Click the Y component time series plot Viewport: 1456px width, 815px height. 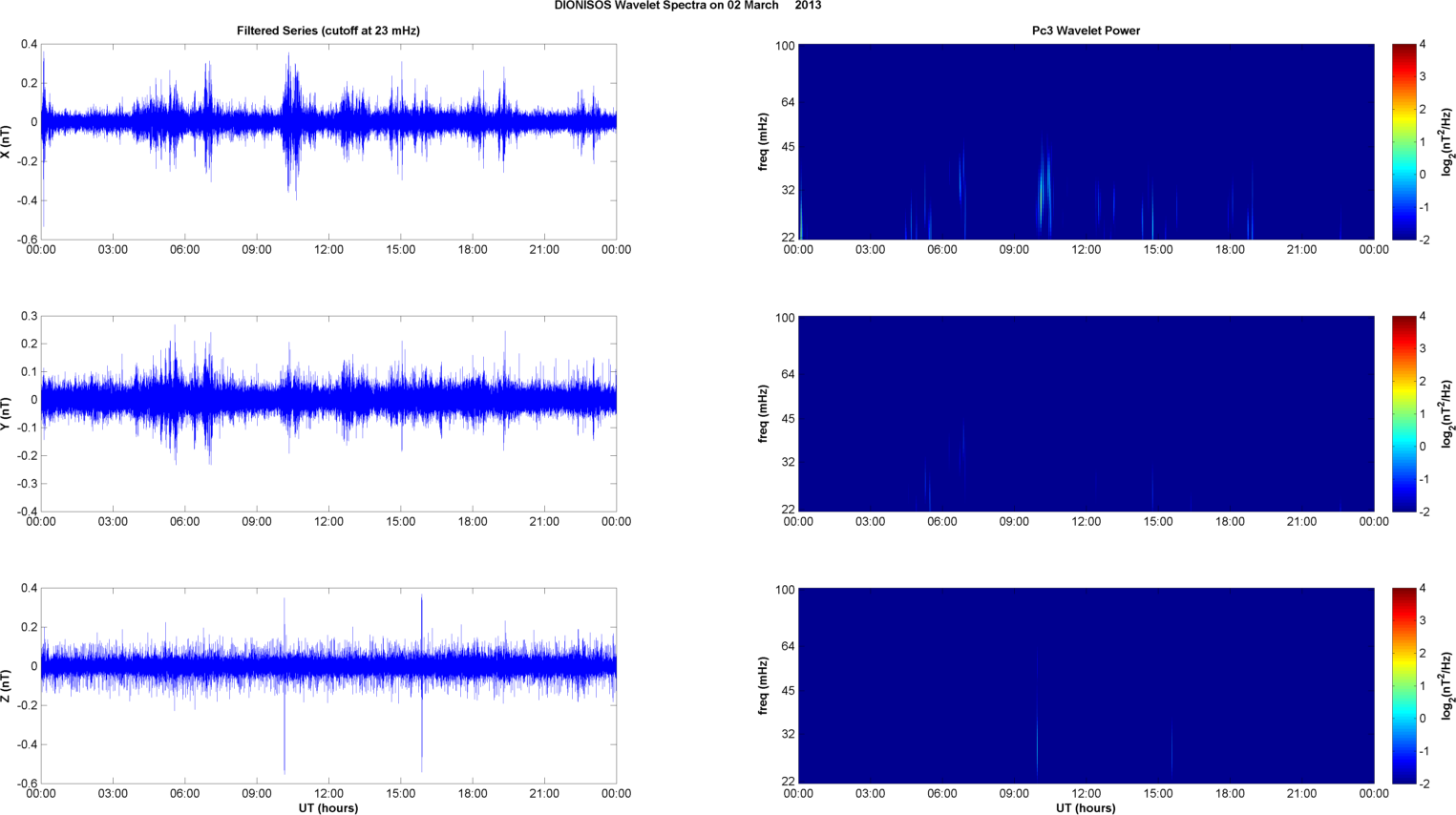328,414
